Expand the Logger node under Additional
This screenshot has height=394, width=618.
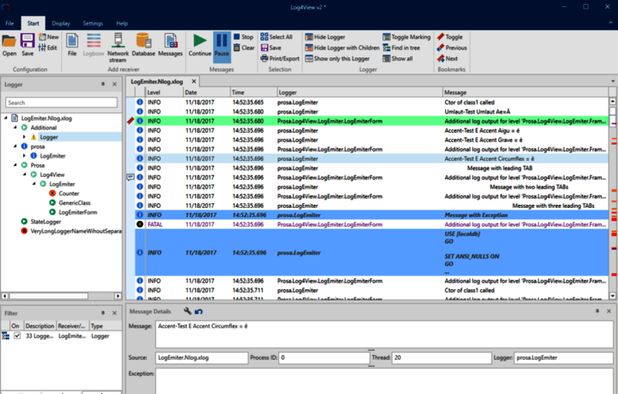point(24,137)
